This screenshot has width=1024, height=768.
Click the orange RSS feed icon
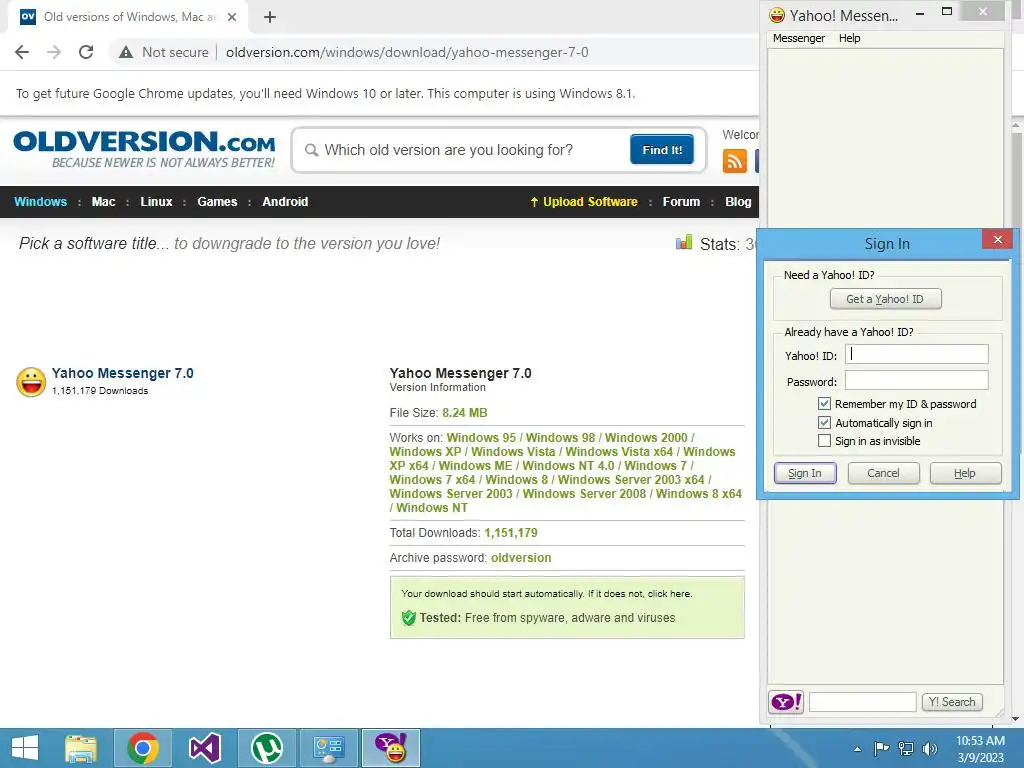(735, 161)
